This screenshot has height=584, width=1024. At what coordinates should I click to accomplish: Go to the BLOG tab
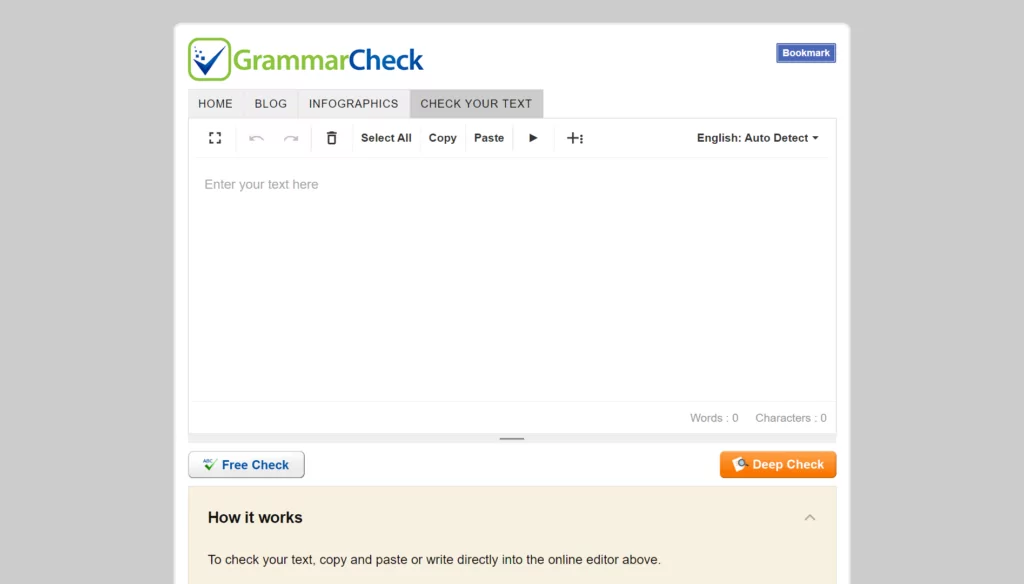(x=270, y=104)
